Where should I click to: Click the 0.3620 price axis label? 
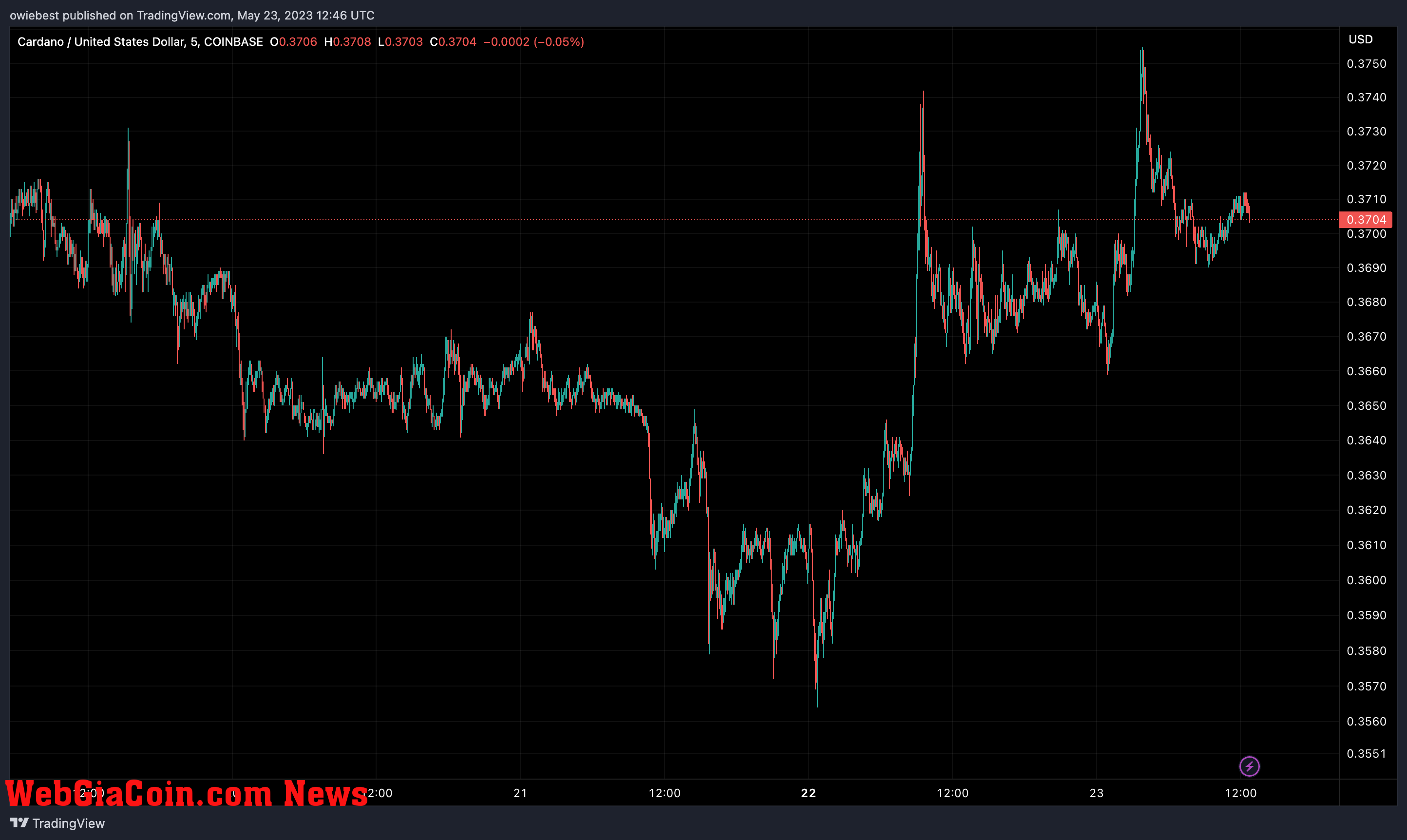[1366, 510]
